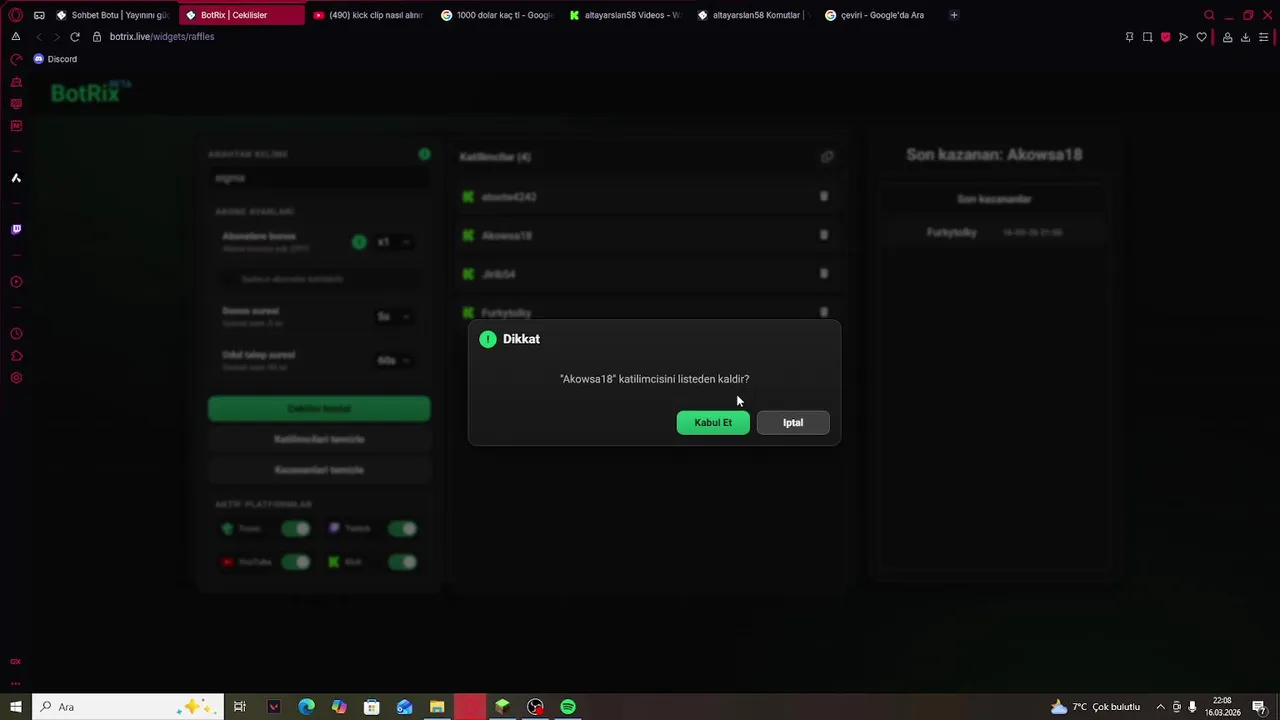Select the BotRix | Cekilisler tab
The height and width of the screenshot is (720, 1280).
(x=243, y=15)
